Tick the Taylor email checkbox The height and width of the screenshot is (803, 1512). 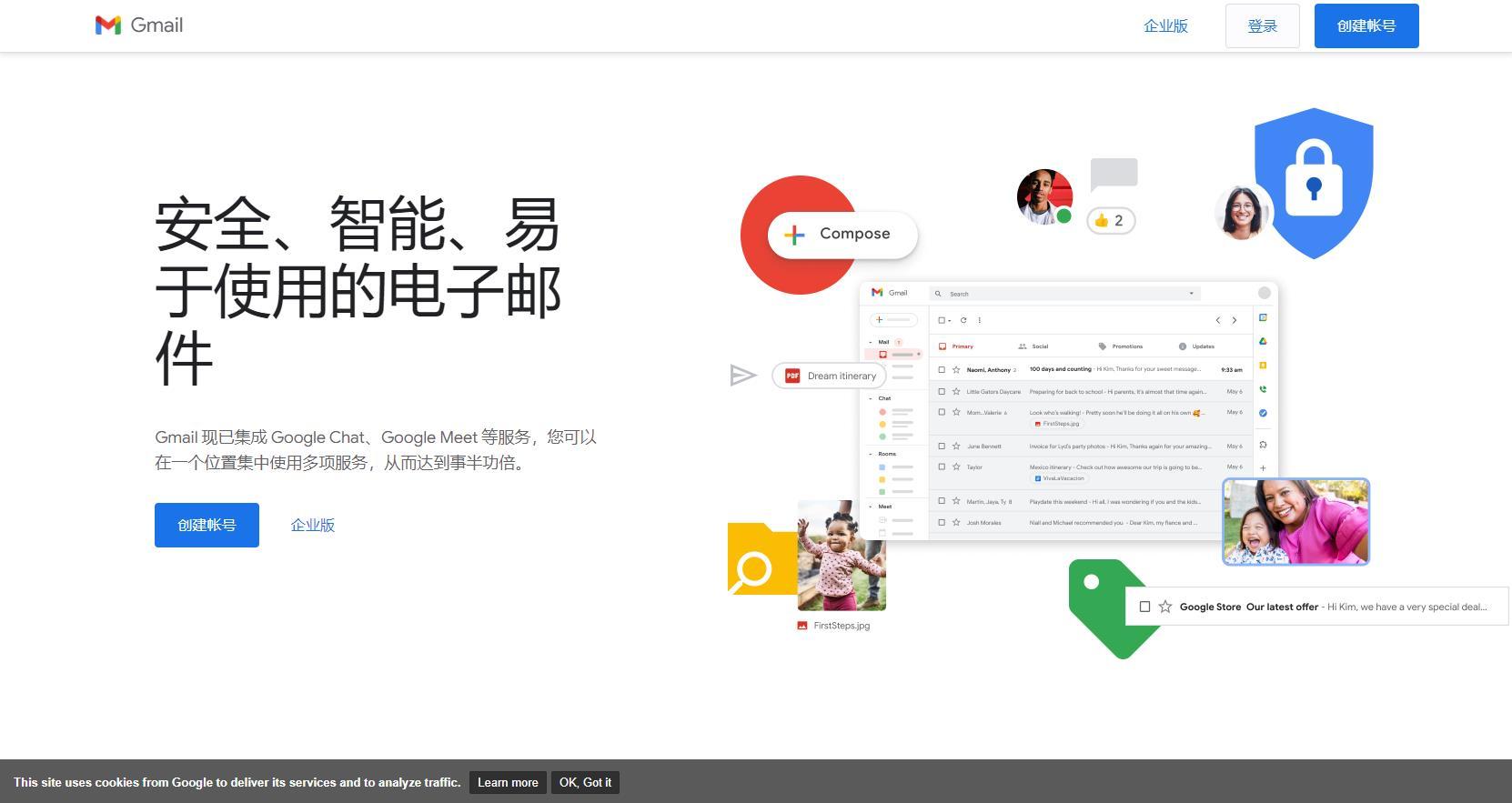coord(942,467)
